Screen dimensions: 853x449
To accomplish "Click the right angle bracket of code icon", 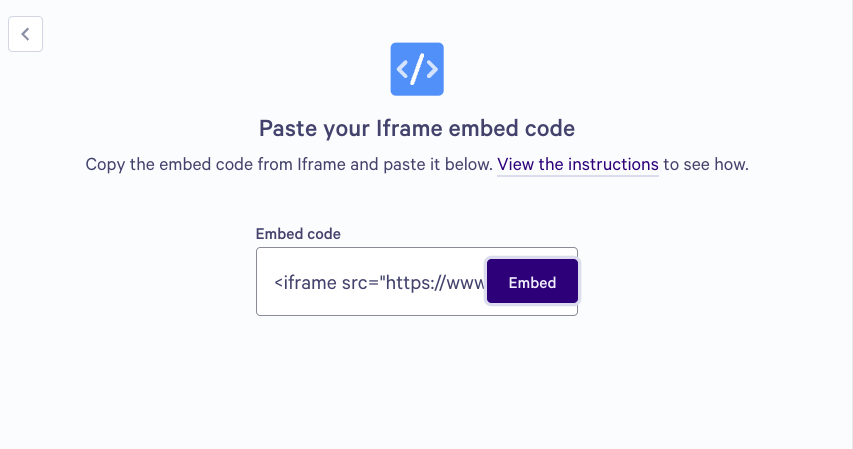I will click(x=432, y=69).
